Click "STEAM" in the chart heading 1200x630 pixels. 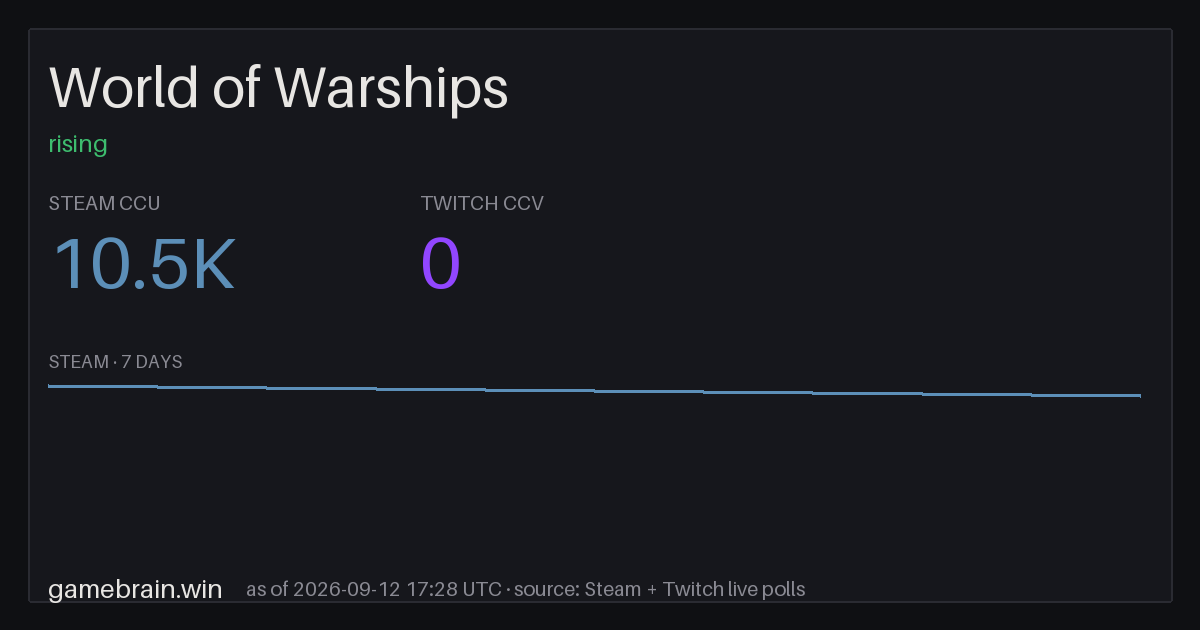pyautogui.click(x=79, y=362)
